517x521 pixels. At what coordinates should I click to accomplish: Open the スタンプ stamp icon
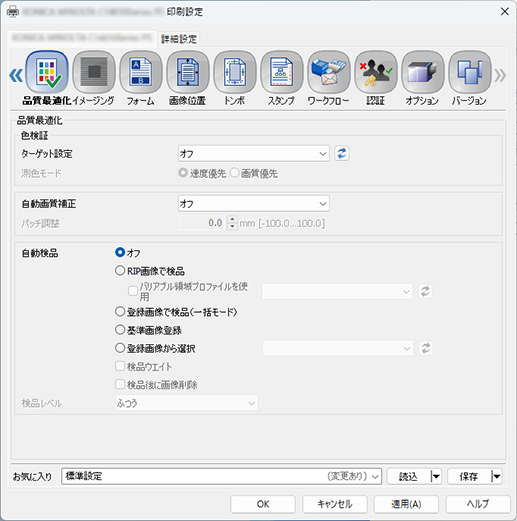pos(282,72)
